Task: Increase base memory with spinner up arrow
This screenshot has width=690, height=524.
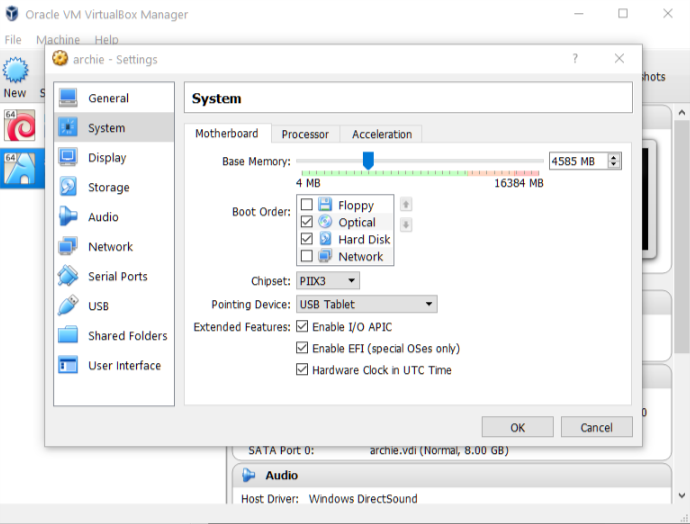Action: click(x=614, y=157)
